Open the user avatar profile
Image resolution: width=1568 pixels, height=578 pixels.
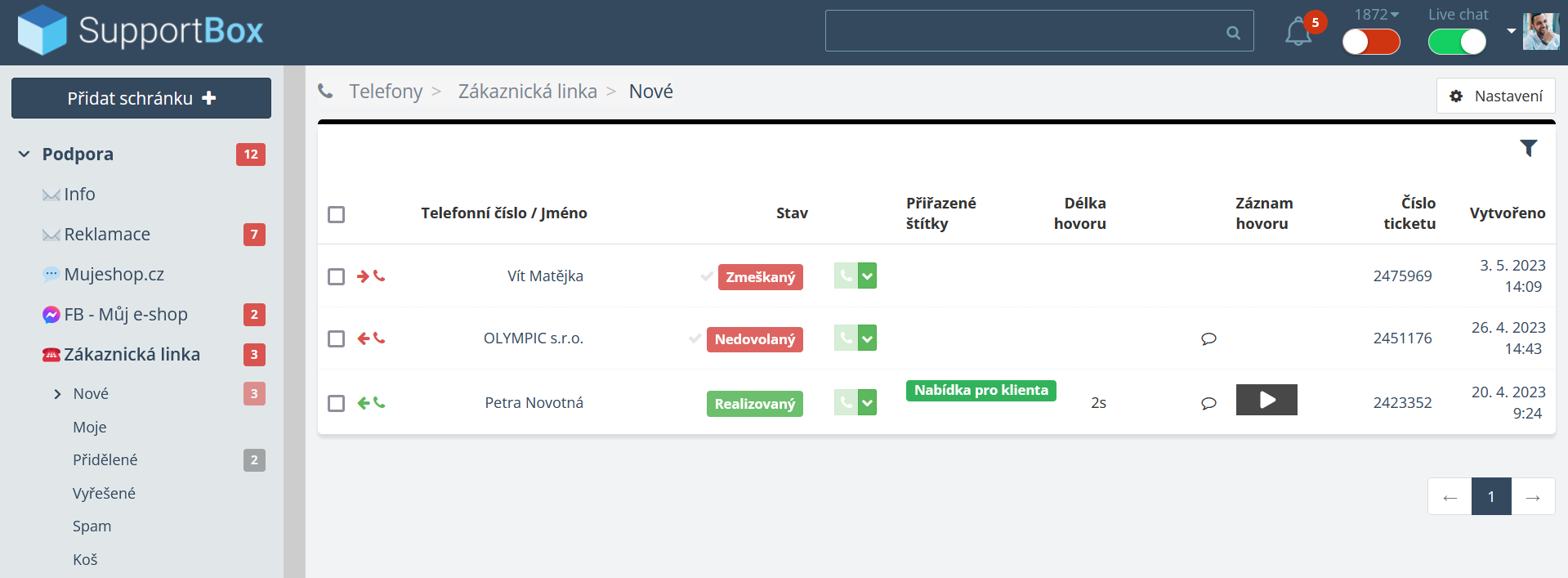click(1541, 31)
